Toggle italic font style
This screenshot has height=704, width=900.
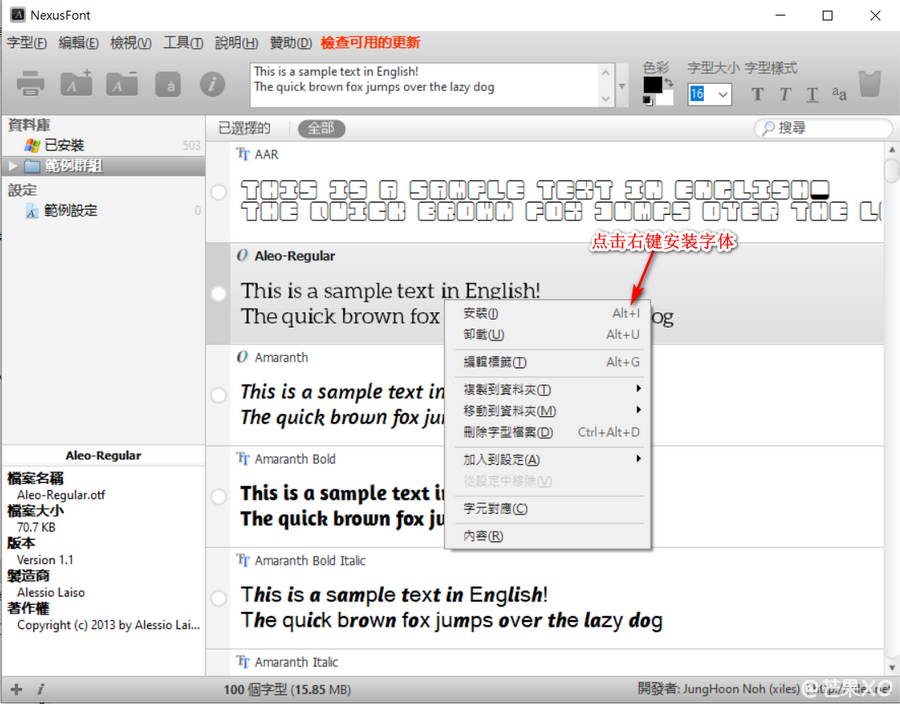[785, 94]
